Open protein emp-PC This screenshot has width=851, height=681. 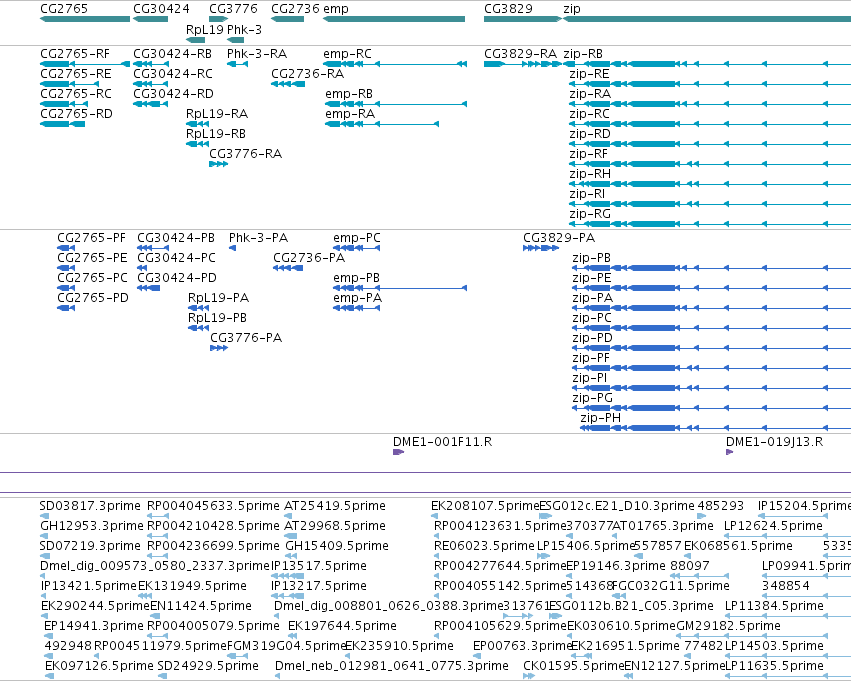[357, 238]
